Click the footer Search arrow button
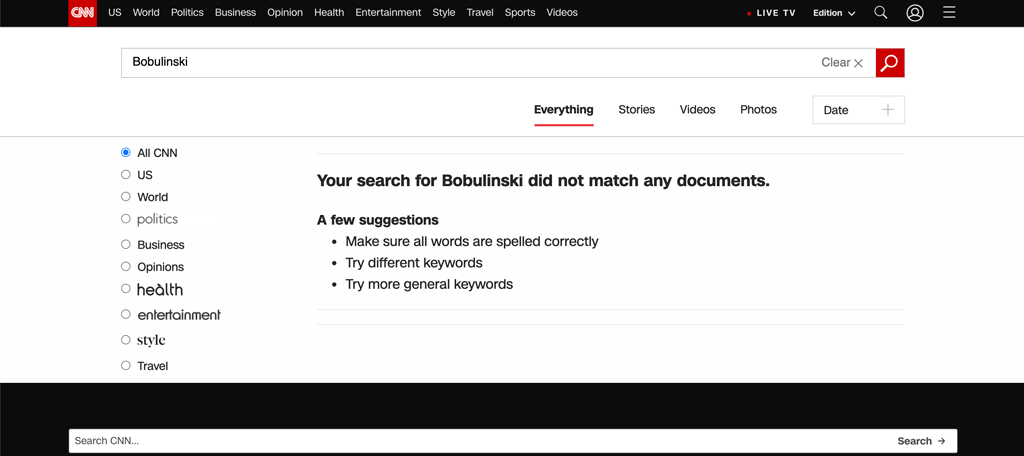 pyautogui.click(x=921, y=441)
